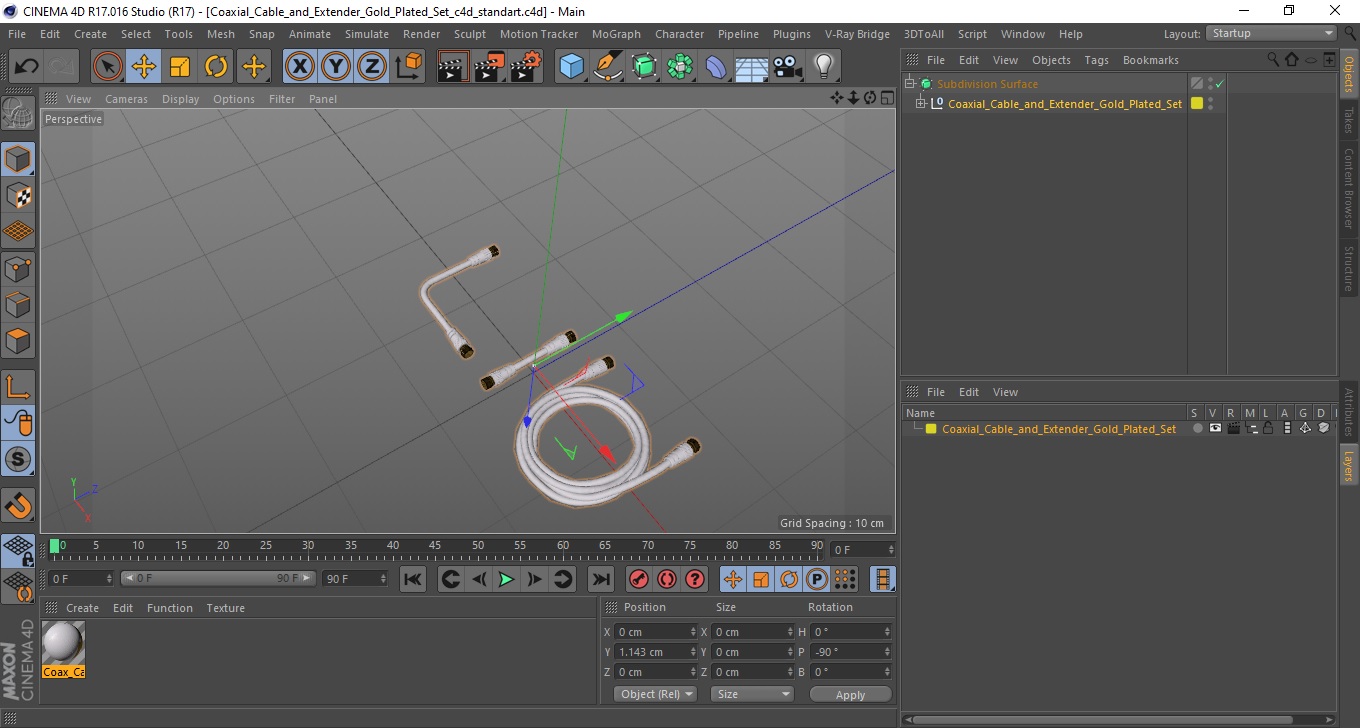This screenshot has height=728, width=1360.
Task: Add a Light object via the bulb icon
Action: 823,67
